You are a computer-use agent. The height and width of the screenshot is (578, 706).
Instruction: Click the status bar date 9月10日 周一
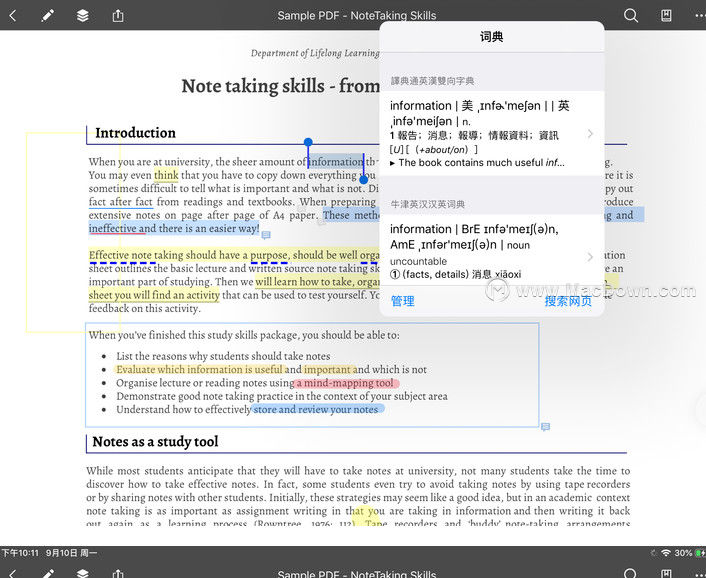tap(71, 553)
